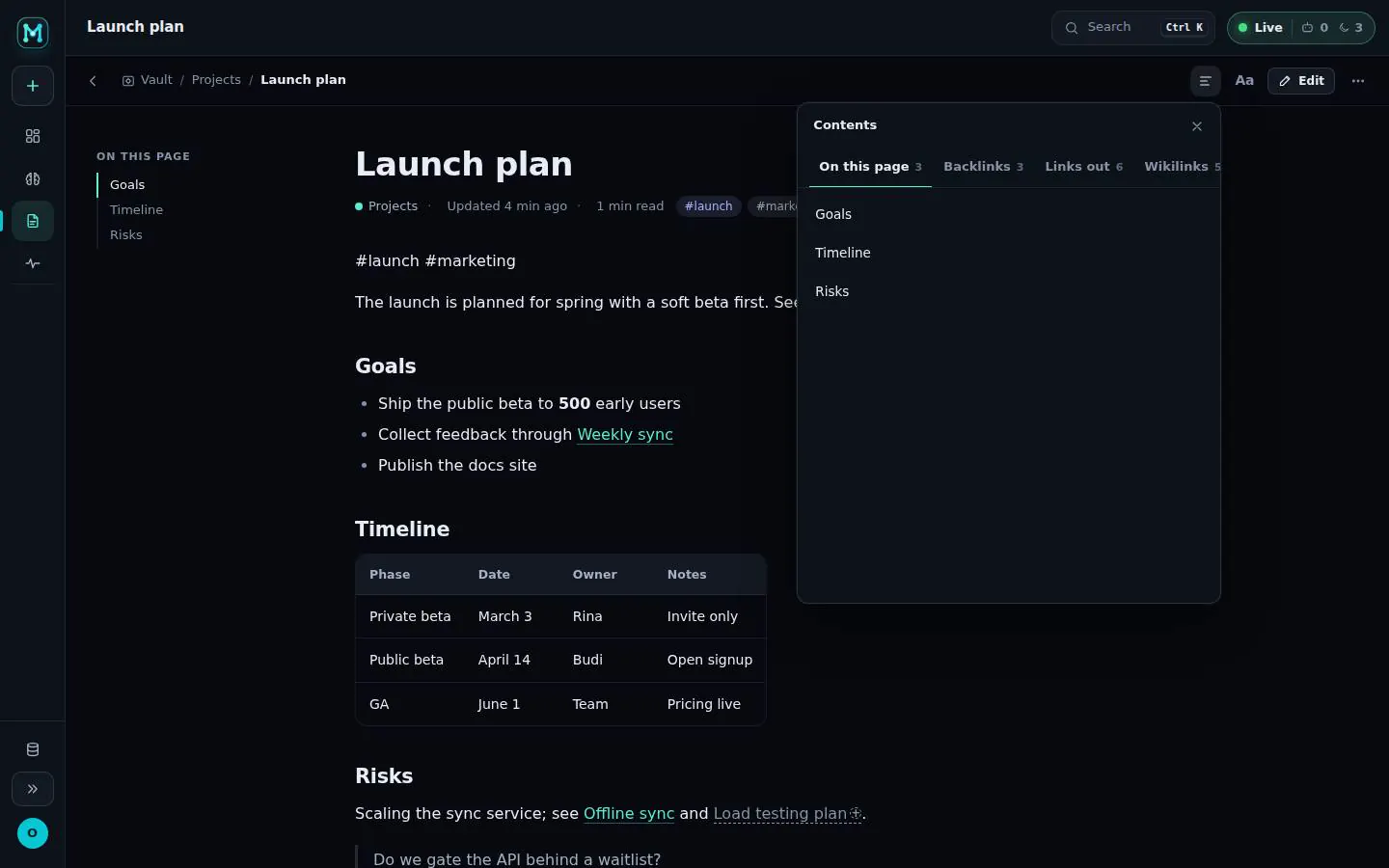Click the Private beta table cell

(x=410, y=616)
